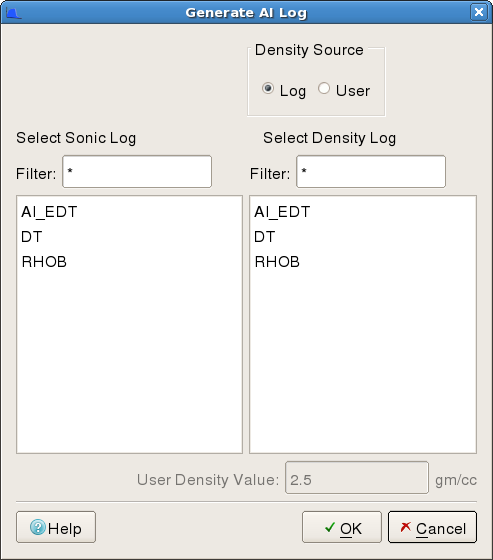Close the Generate AI Log dialog
493x560 pixels.
coord(479,12)
